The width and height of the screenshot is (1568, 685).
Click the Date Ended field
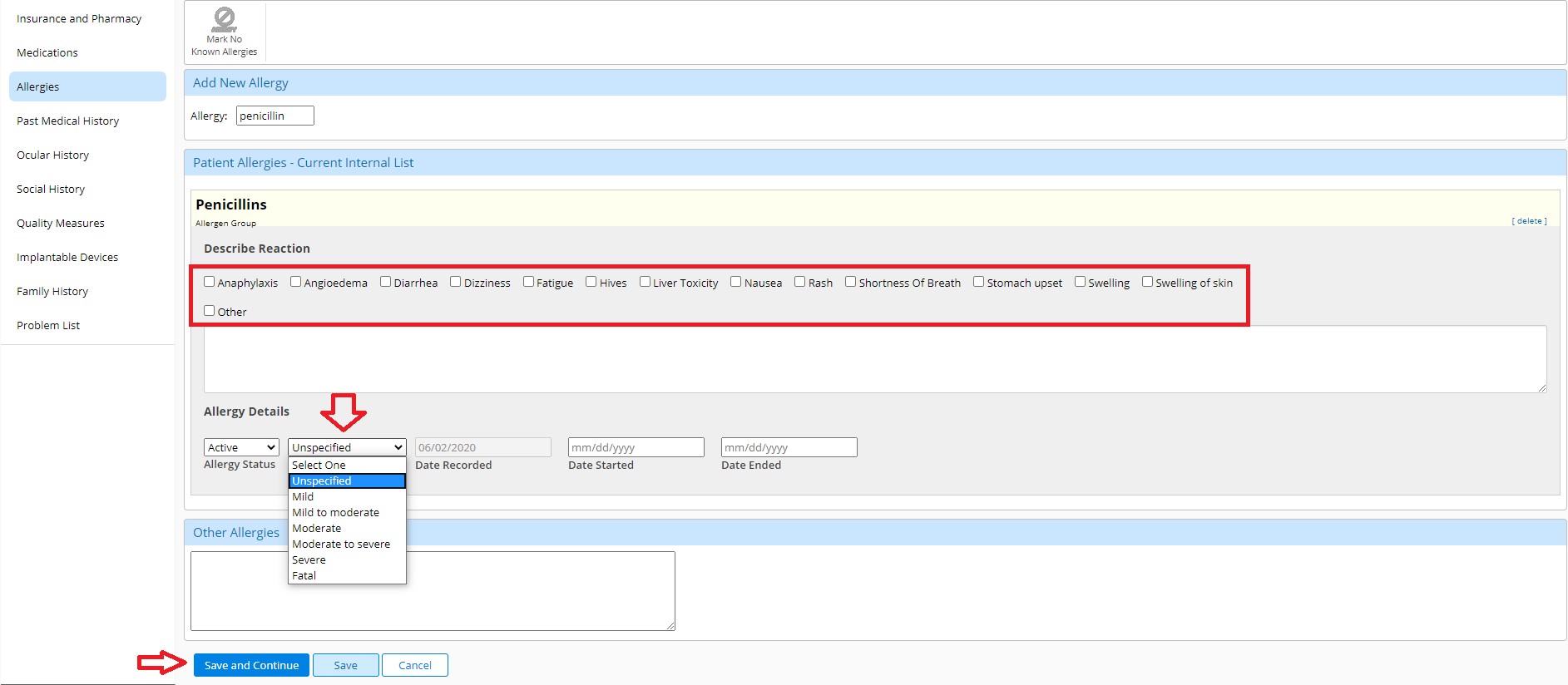click(789, 447)
